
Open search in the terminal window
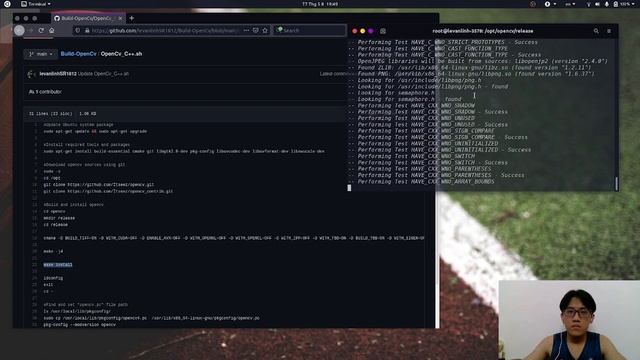click(x=596, y=31)
